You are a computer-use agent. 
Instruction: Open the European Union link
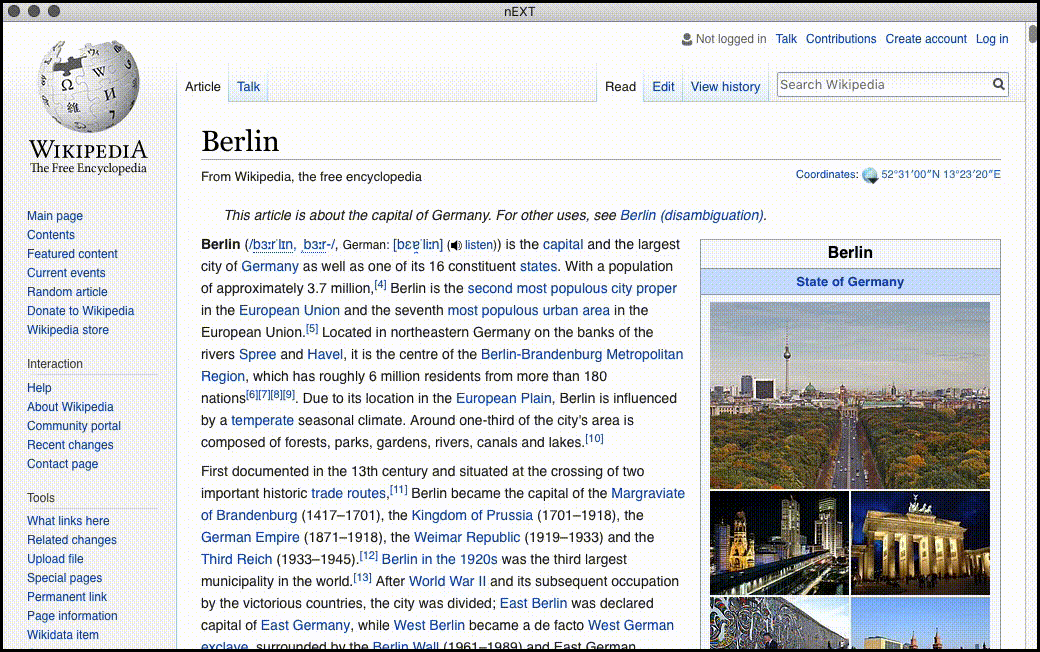coord(289,310)
